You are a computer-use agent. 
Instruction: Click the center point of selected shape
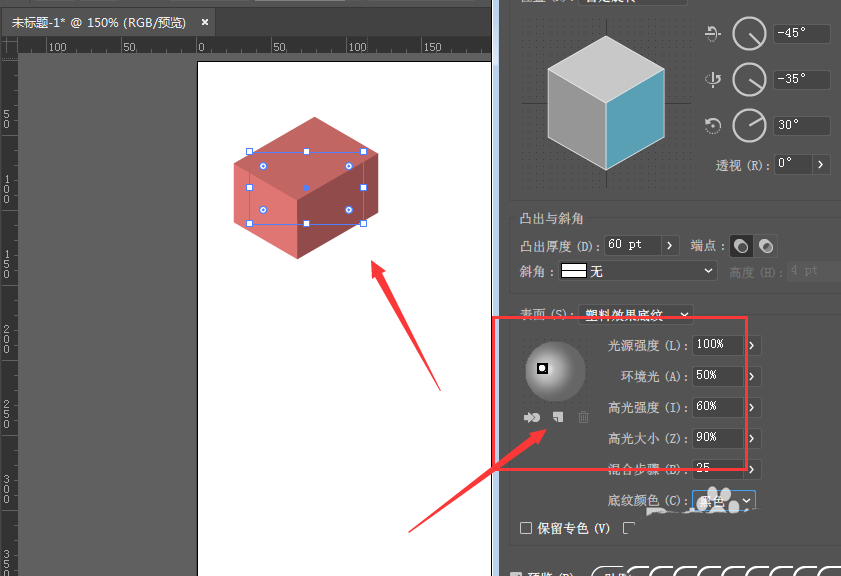click(x=306, y=188)
